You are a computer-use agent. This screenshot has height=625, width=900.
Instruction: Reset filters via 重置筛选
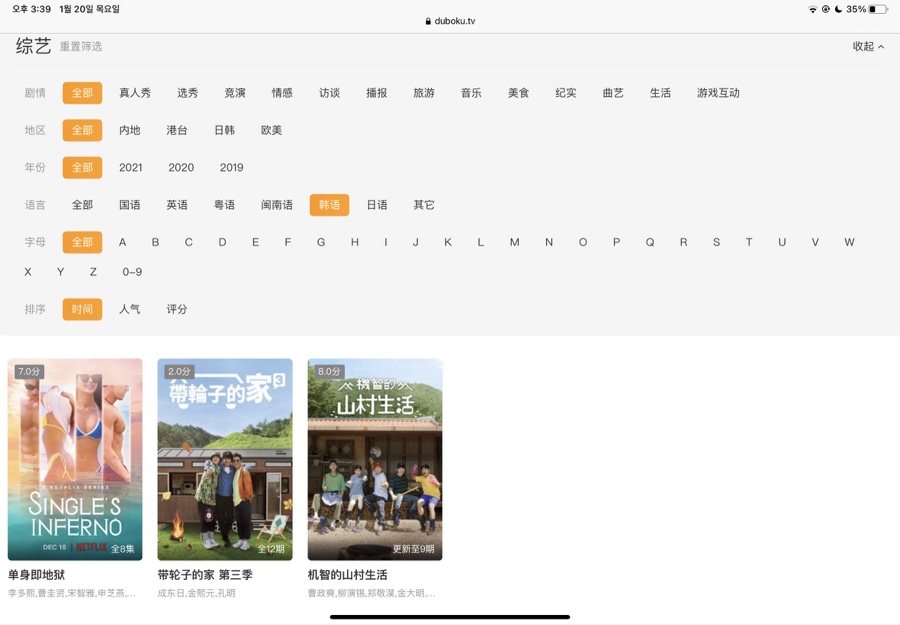tap(81, 46)
